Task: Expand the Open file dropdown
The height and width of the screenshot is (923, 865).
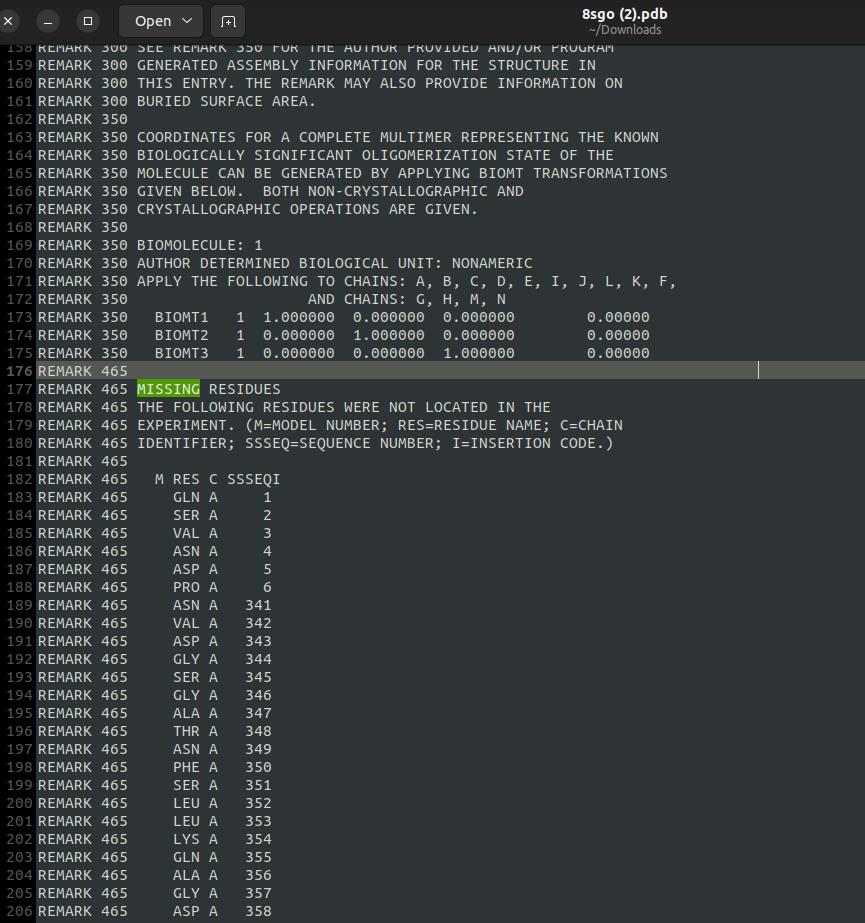Action: pos(162,21)
